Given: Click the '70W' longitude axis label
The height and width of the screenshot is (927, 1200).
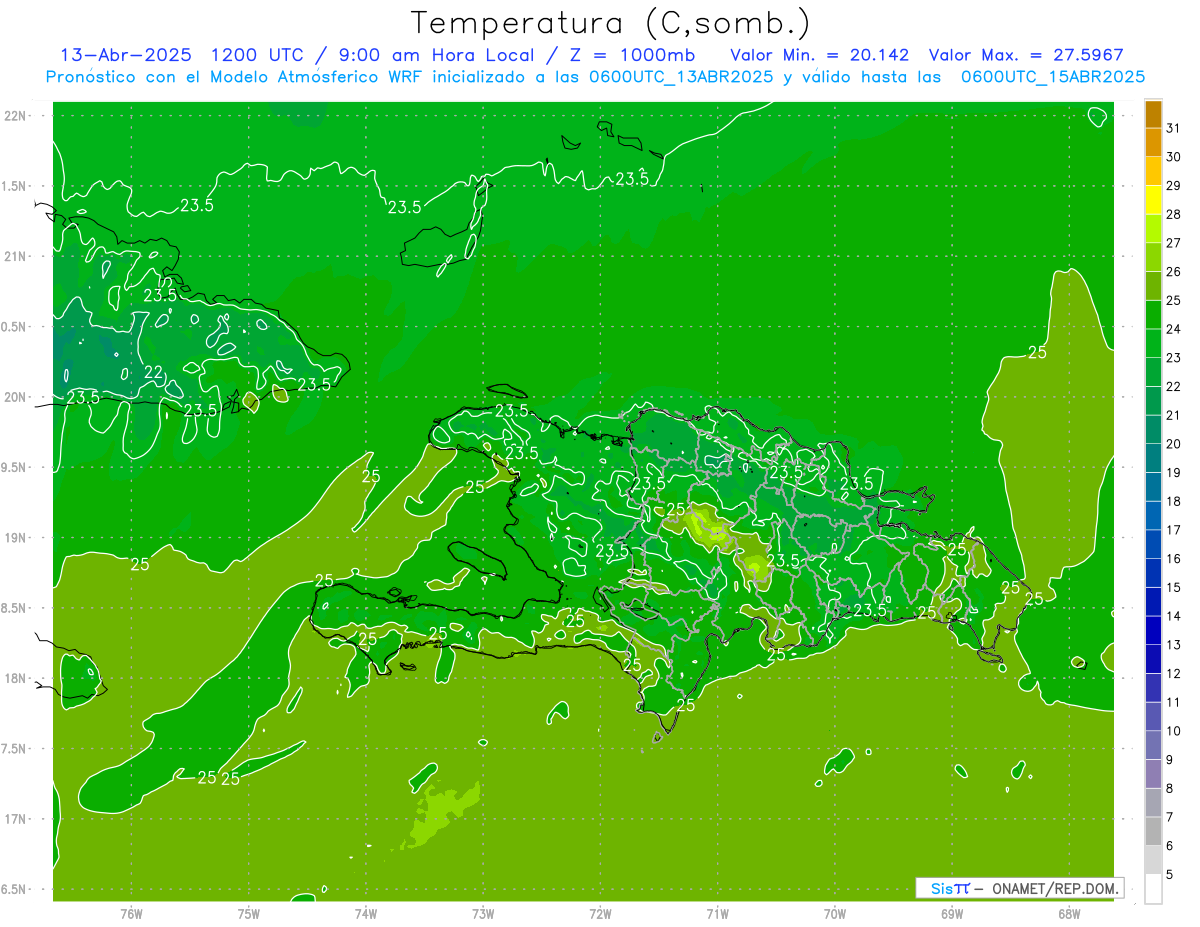Looking at the screenshot, I should pyautogui.click(x=835, y=914).
